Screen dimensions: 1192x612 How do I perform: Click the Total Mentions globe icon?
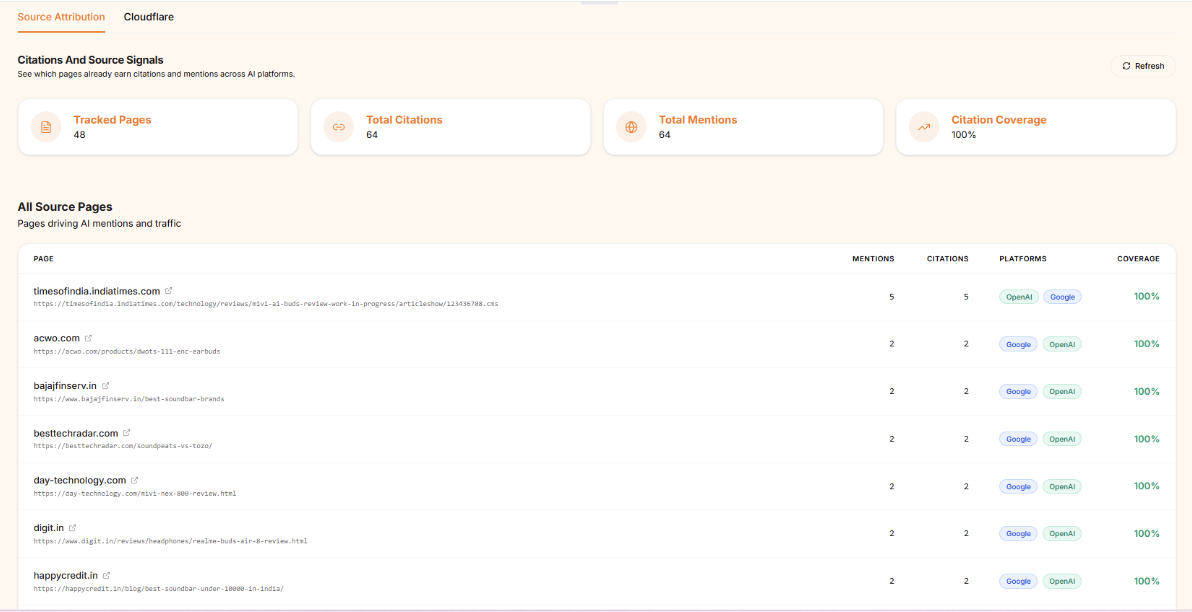631,127
